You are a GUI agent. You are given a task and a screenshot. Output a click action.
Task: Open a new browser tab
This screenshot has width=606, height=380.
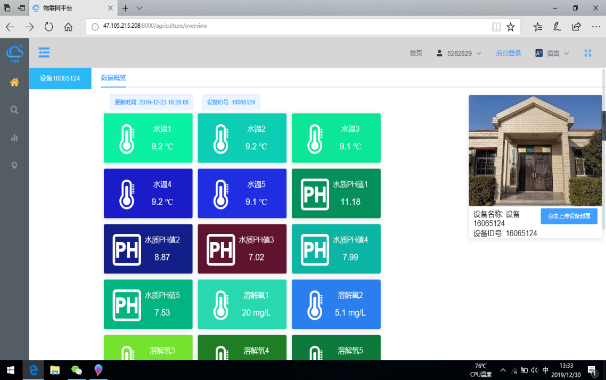[125, 8]
